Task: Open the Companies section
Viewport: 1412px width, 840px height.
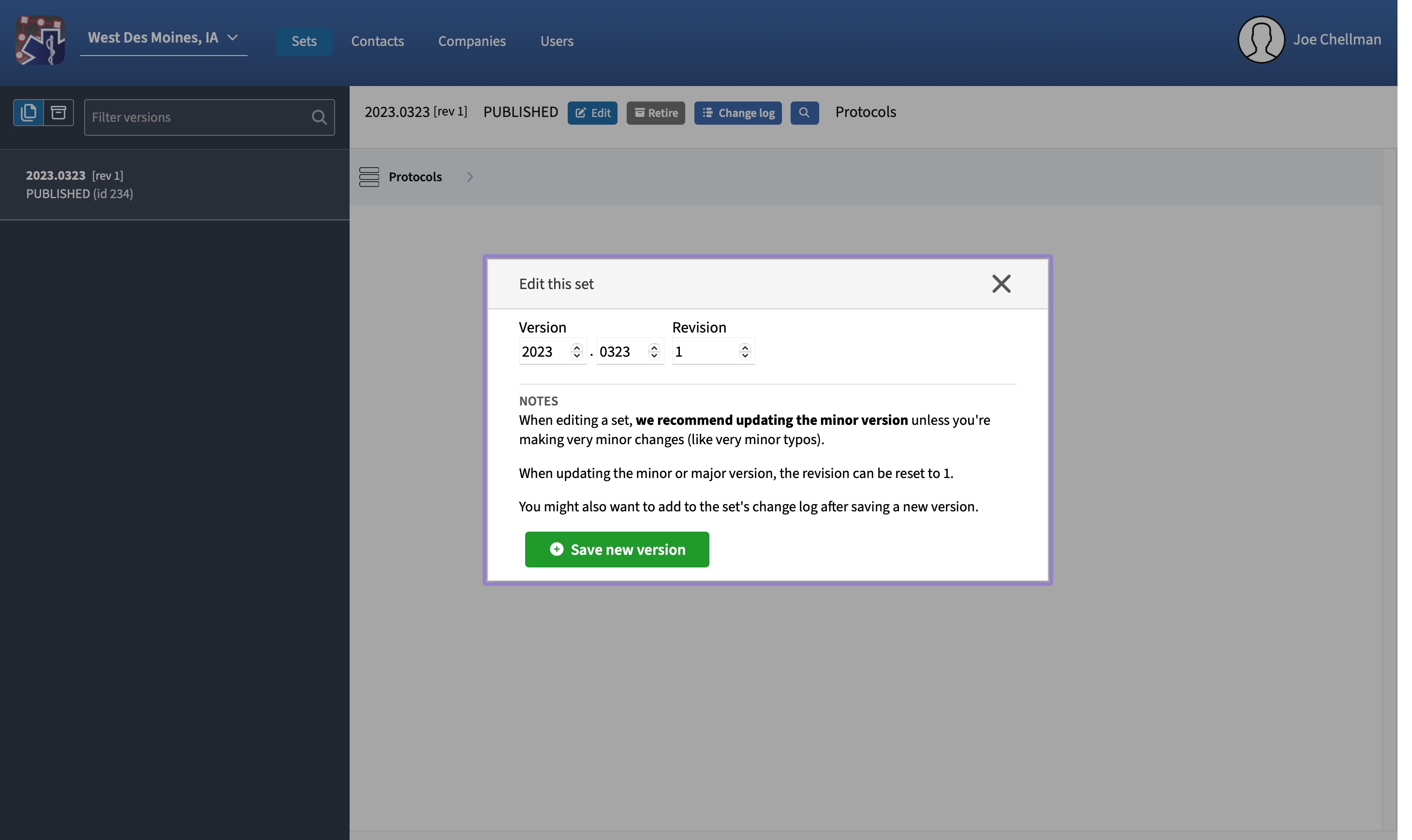Action: tap(471, 41)
